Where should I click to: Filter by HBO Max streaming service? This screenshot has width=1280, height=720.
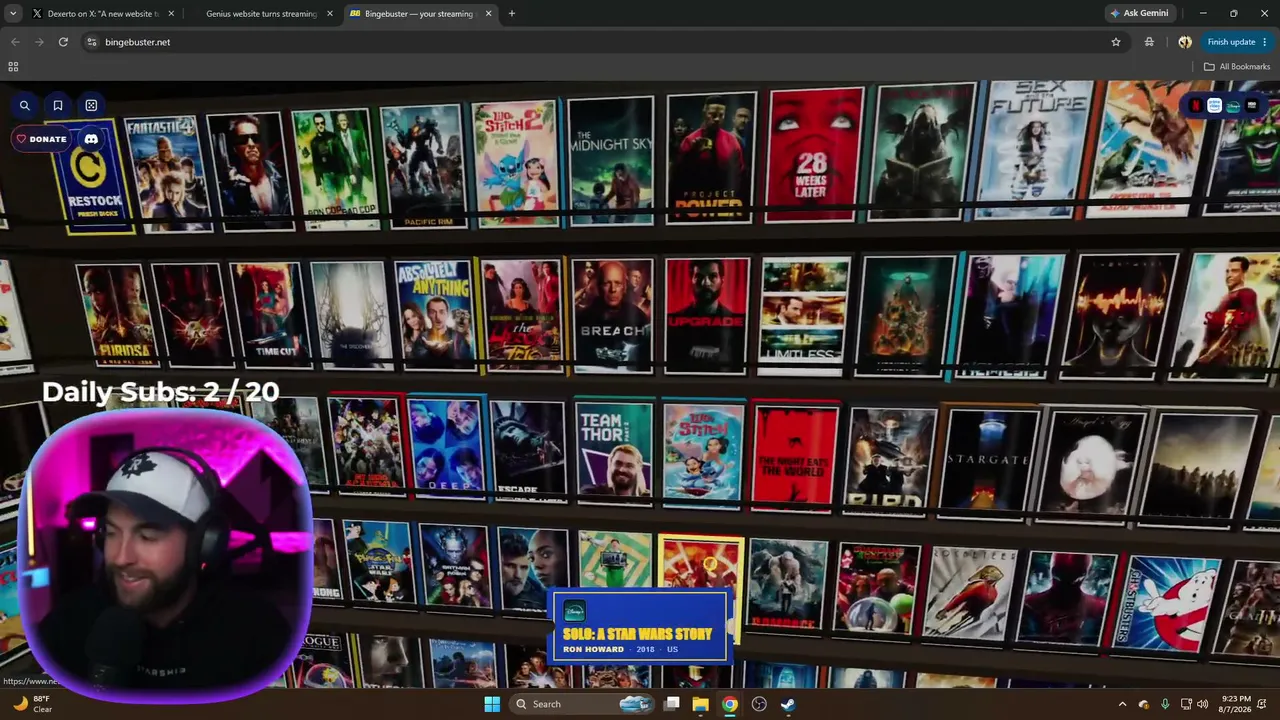click(x=1251, y=105)
